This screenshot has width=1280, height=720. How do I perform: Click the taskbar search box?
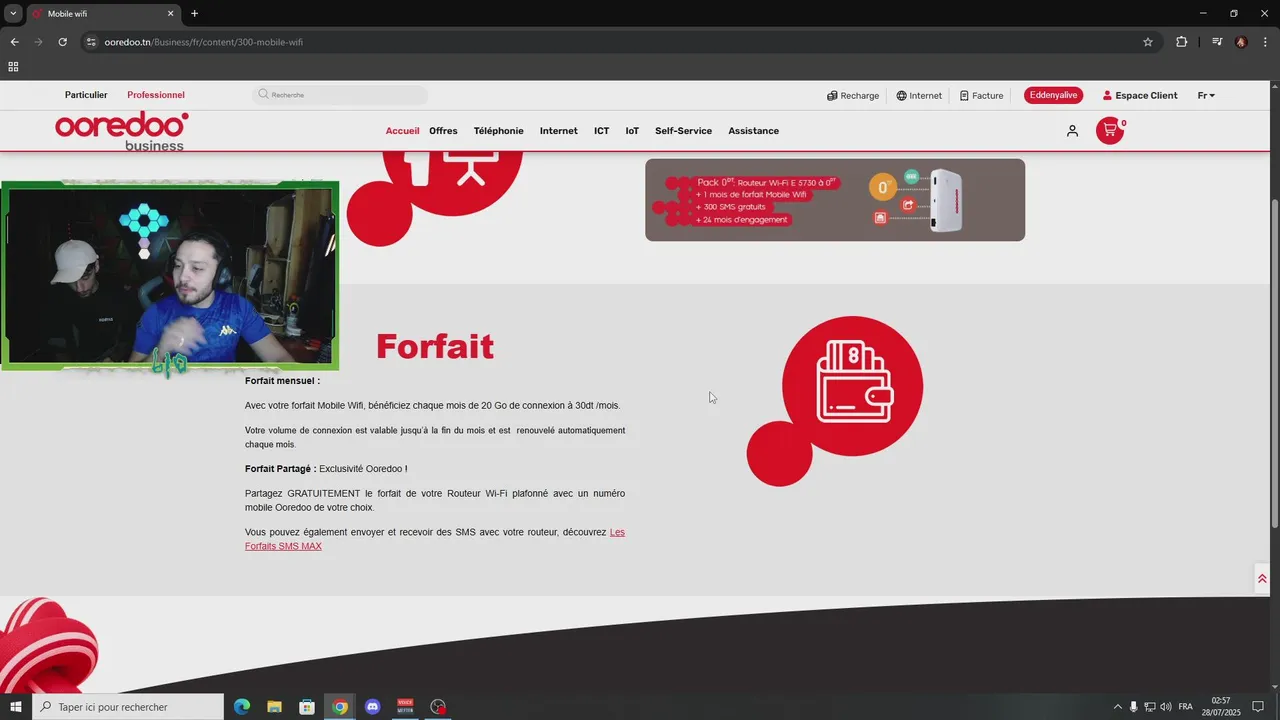(128, 707)
